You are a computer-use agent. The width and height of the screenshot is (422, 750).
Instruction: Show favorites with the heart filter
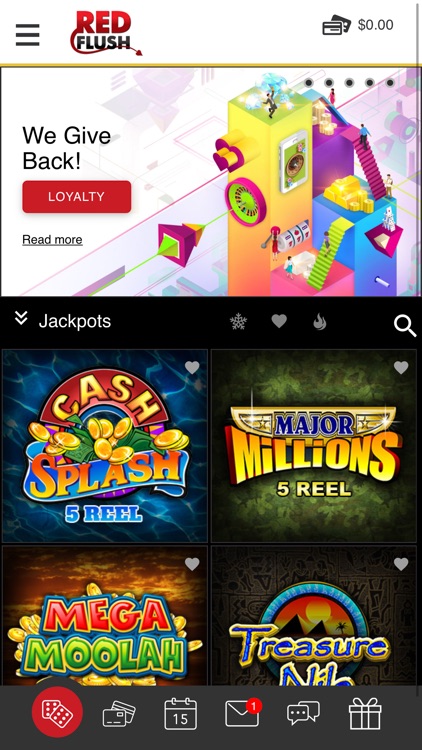(x=279, y=321)
